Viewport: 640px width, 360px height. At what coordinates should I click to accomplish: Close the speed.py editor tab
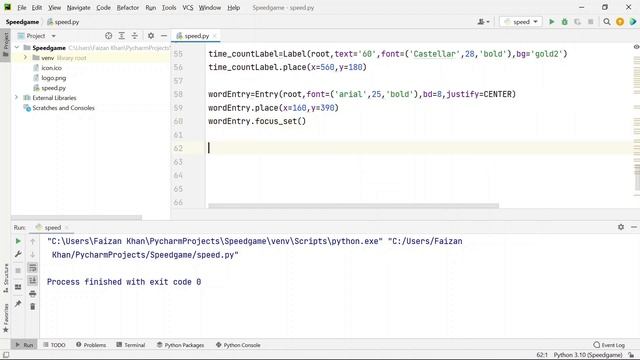pyautogui.click(x=214, y=36)
